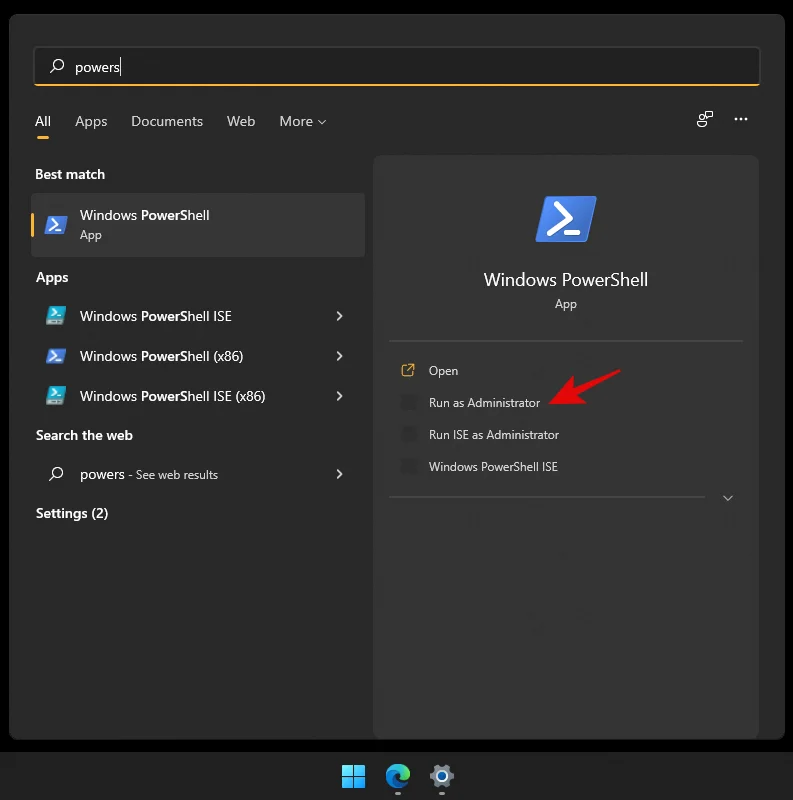Viewport: 793px width, 800px height.
Task: Switch to the Apps search tab
Action: (x=91, y=121)
